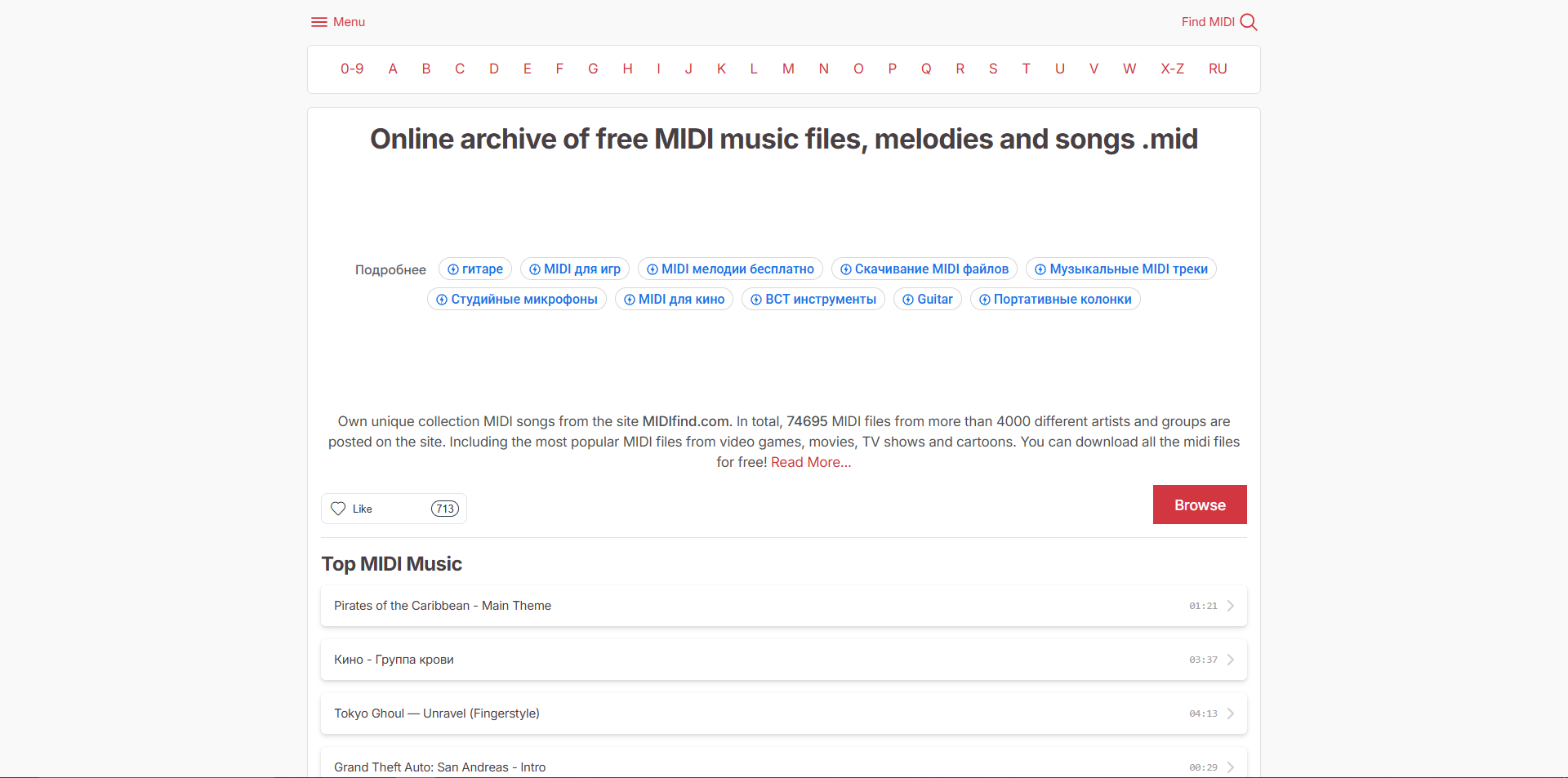Open the Read More link
Viewport: 1568px width, 778px height.
tap(809, 462)
